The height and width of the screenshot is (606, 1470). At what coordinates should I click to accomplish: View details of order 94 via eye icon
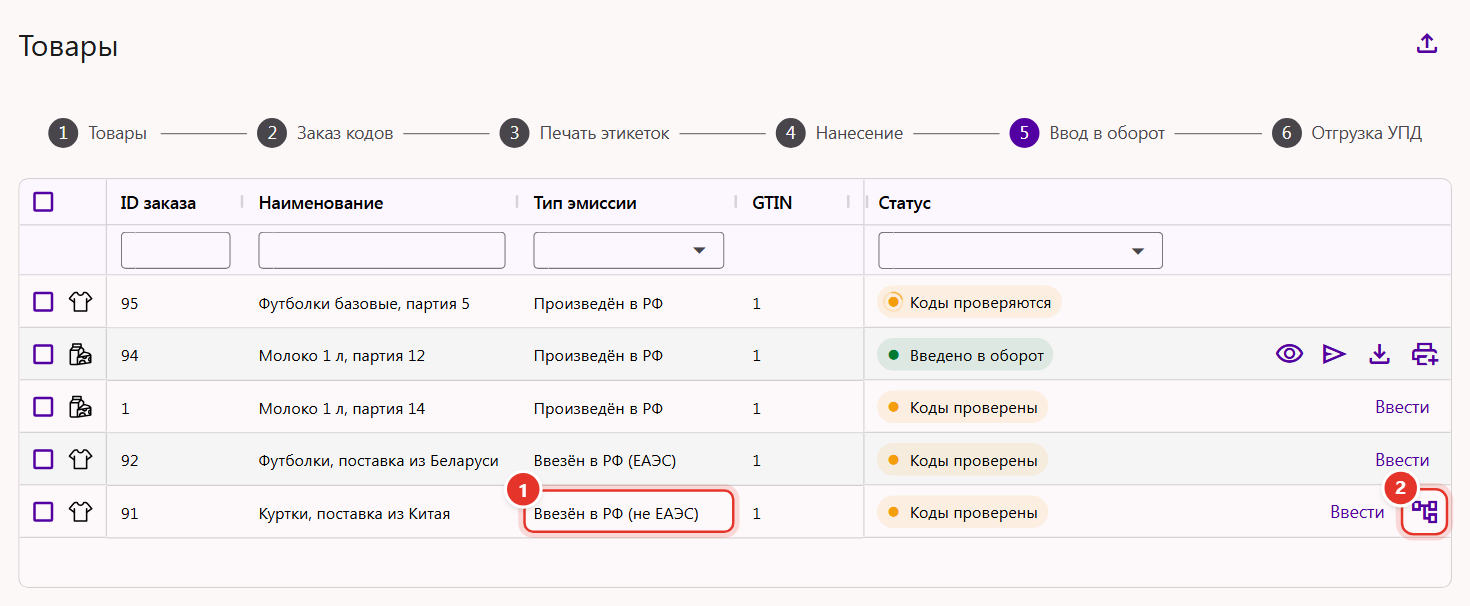[1289, 354]
